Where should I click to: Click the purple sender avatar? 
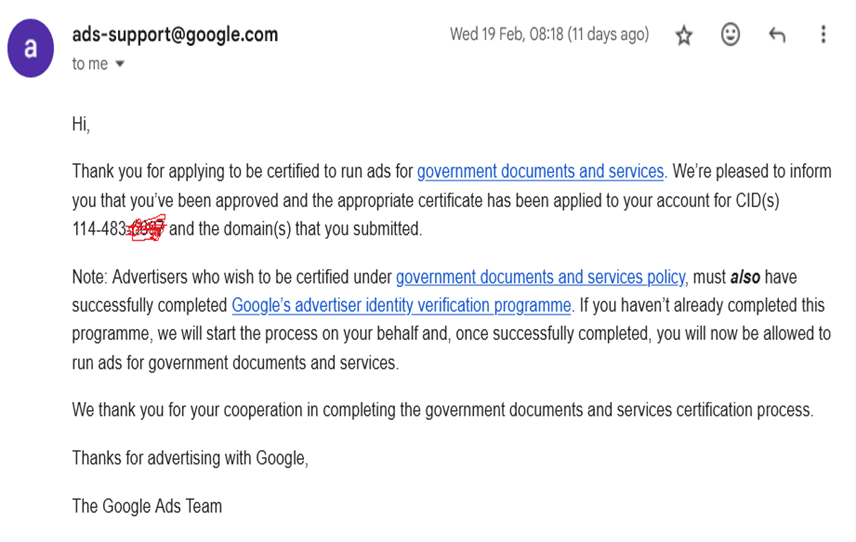(x=32, y=47)
